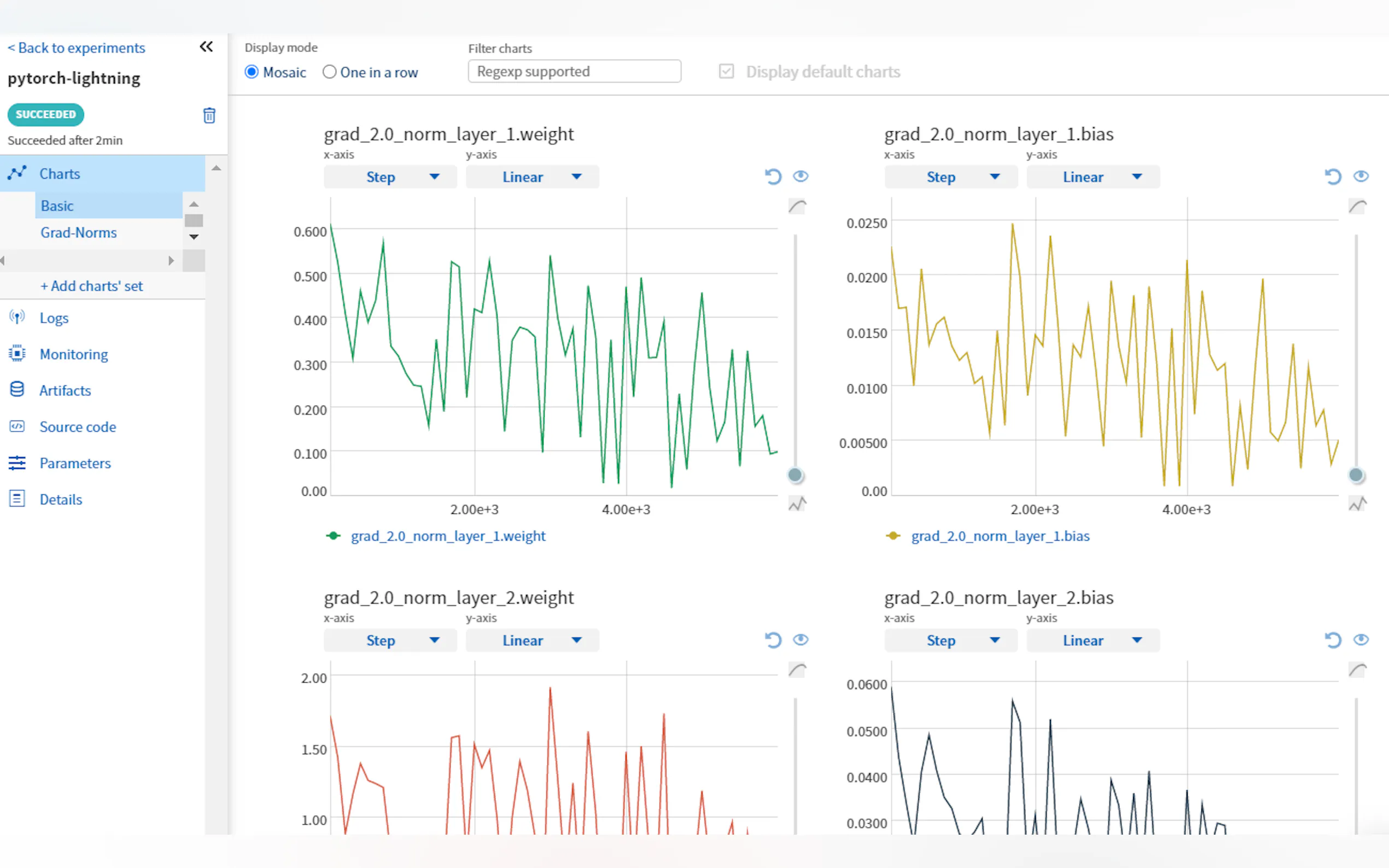Toggle Display default charts checkbox

726,72
